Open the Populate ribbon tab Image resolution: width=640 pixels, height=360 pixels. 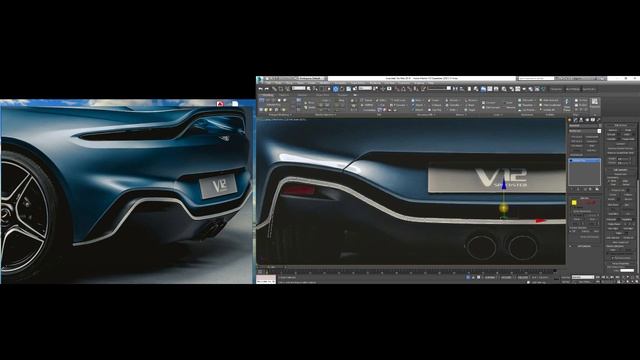click(342, 95)
